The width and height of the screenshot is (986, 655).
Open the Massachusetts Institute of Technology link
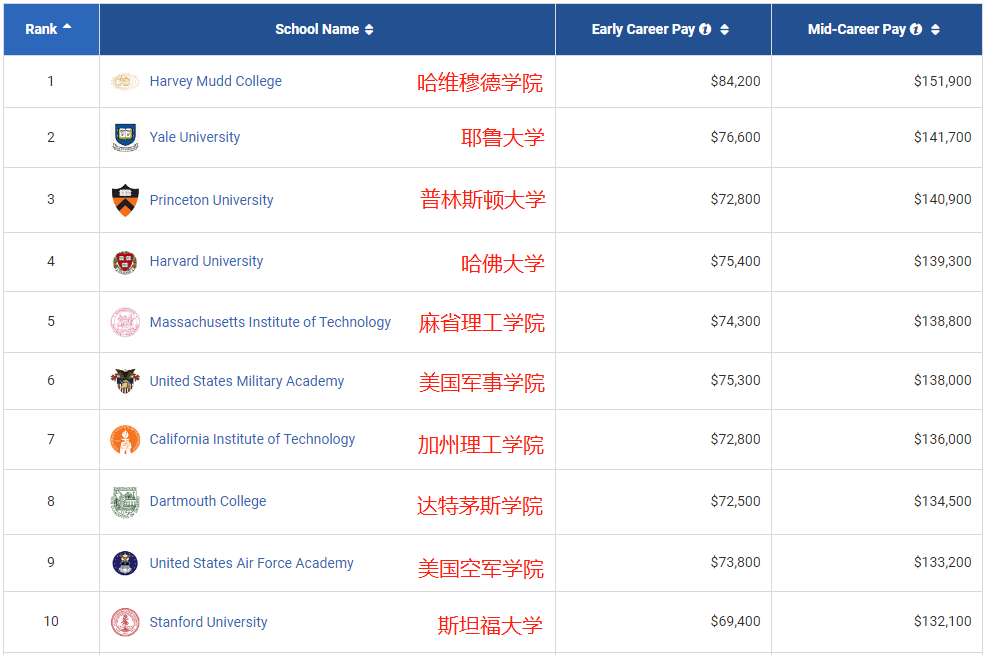[x=270, y=322]
